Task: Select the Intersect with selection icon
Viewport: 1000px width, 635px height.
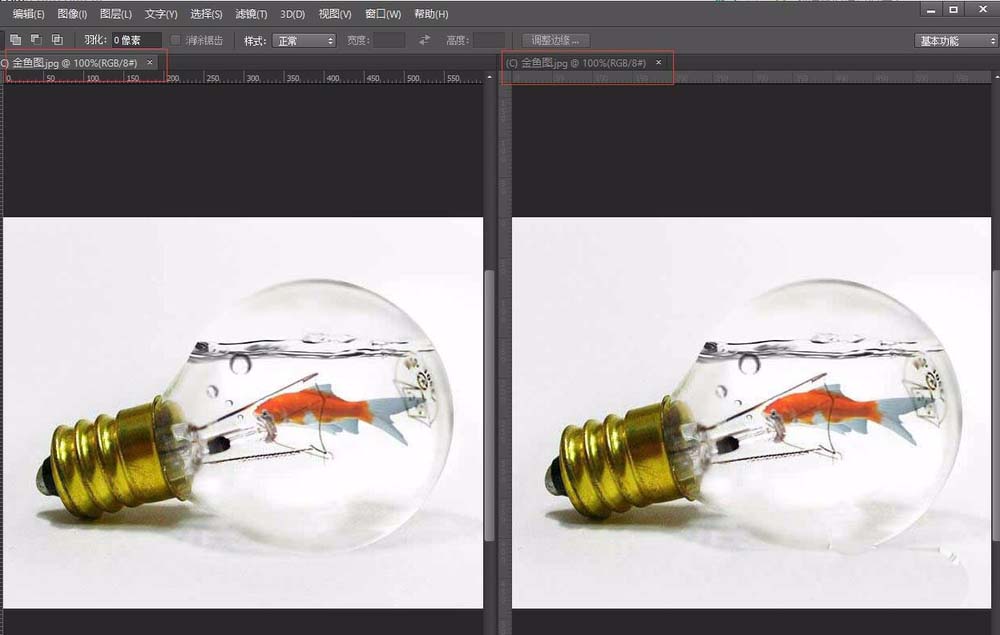Action: point(57,40)
